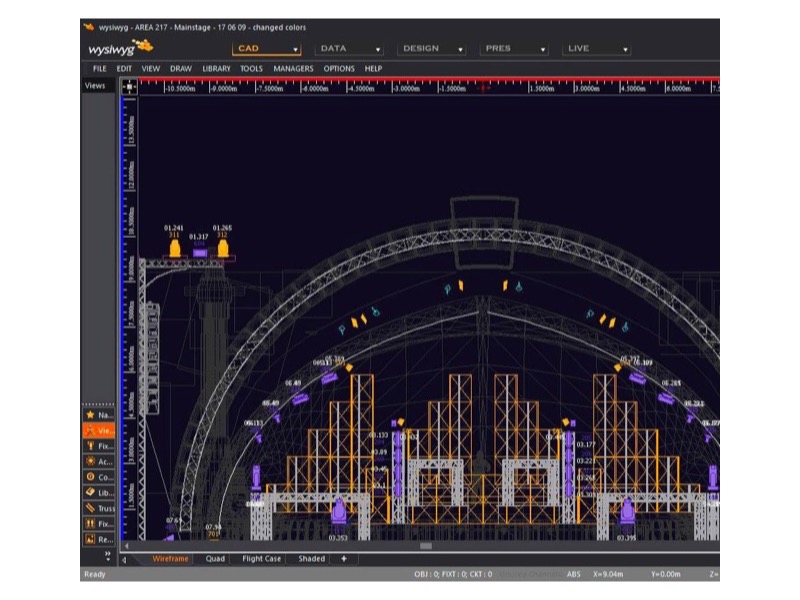
Task: Open the MANAGERS menu
Action: click(x=293, y=69)
